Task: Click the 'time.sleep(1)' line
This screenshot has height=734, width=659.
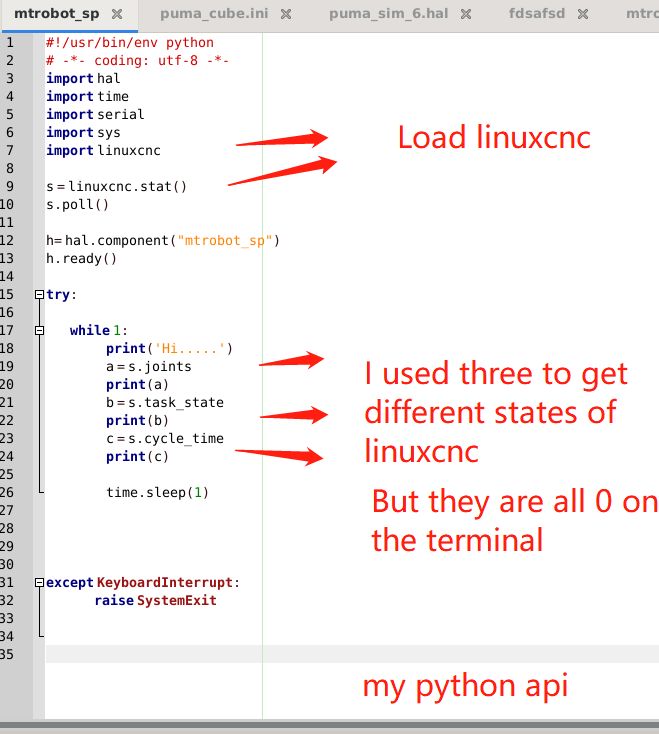Action: coord(157,492)
